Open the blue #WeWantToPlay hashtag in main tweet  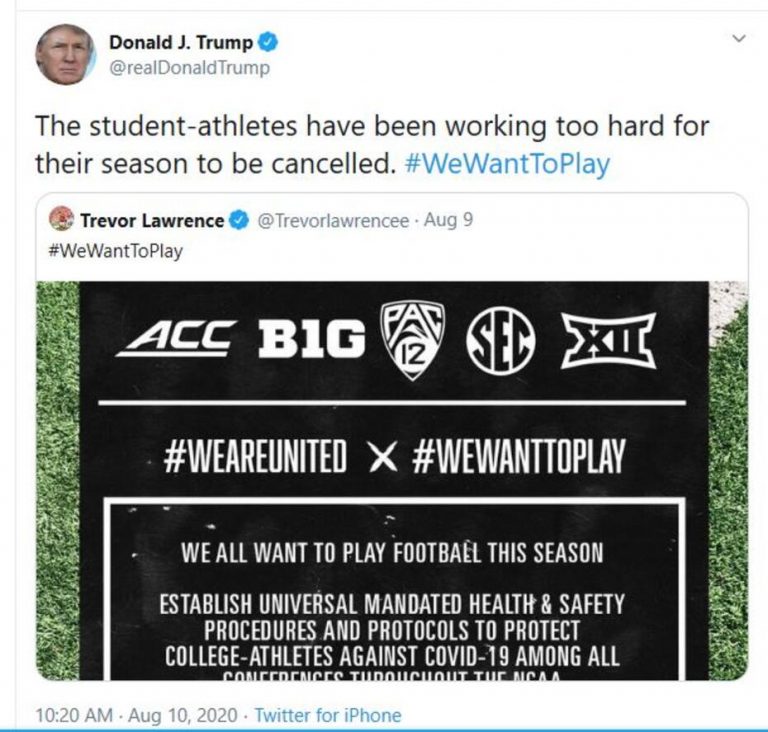[508, 164]
